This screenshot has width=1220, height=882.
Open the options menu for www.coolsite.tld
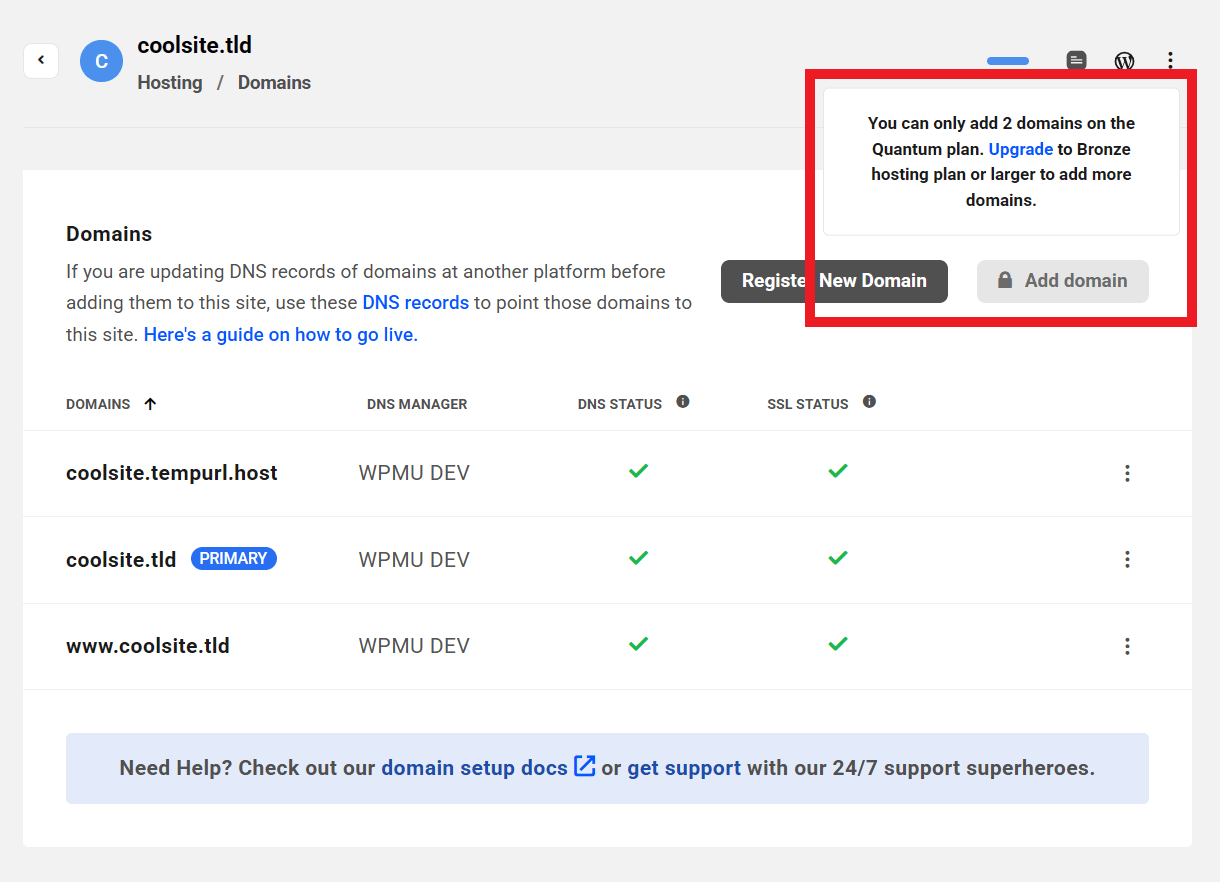(x=1127, y=646)
